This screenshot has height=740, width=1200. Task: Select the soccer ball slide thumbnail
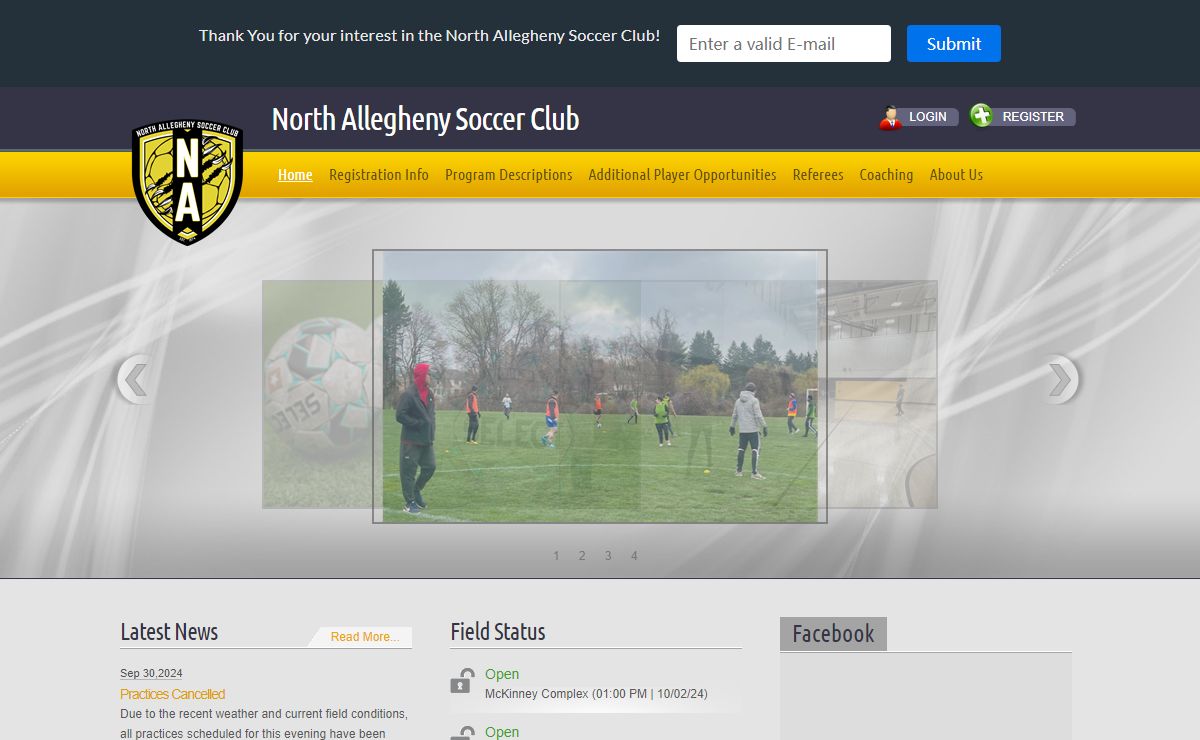tap(318, 394)
